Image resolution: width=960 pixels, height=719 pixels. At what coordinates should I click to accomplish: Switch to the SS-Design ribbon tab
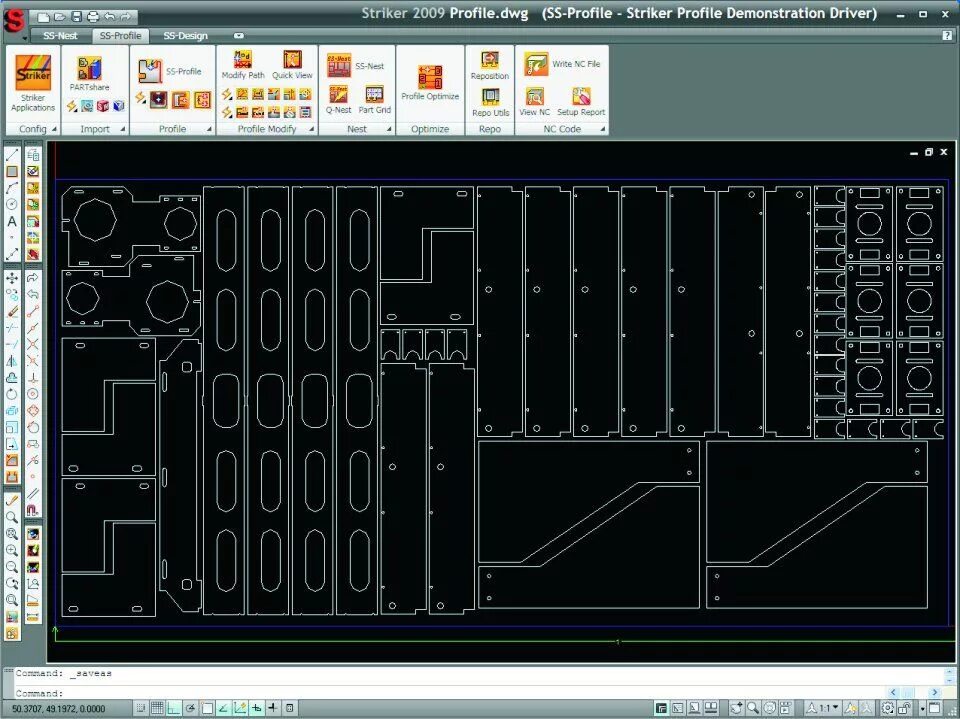[186, 36]
